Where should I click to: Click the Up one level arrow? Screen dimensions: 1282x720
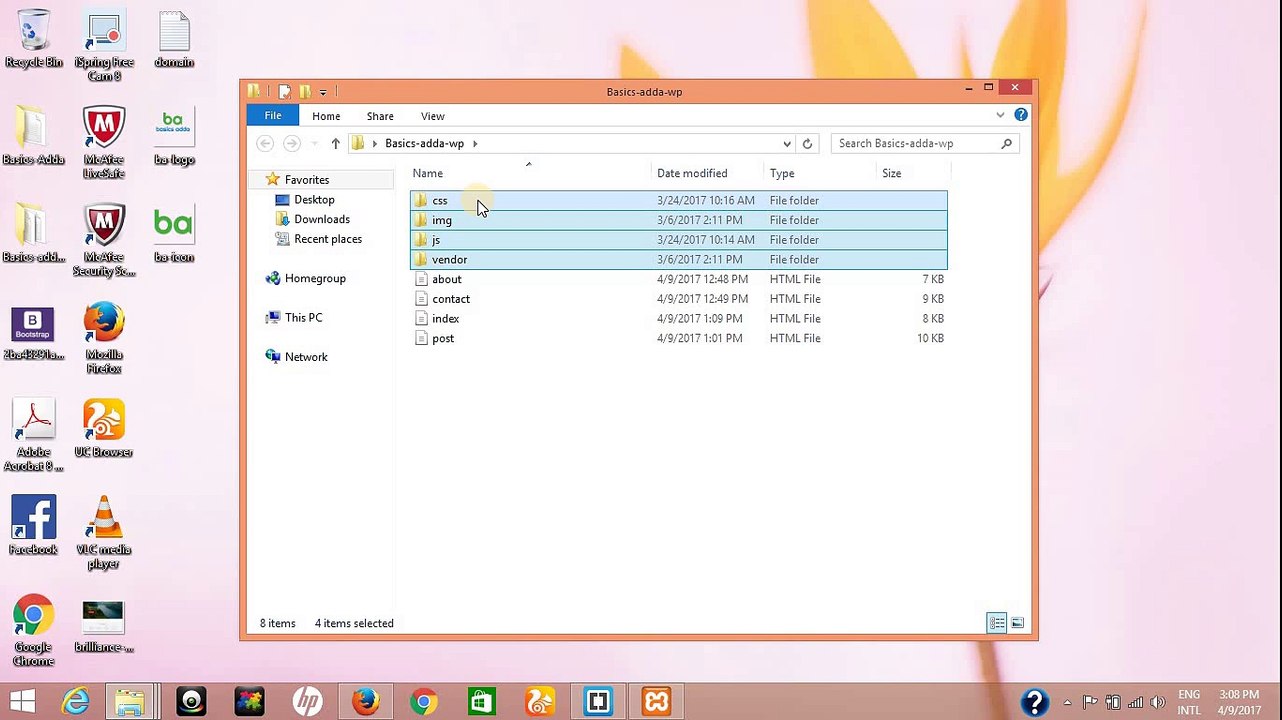(x=335, y=143)
